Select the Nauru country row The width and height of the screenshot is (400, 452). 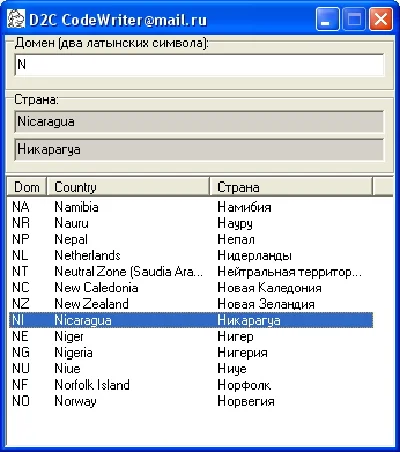tap(72, 223)
